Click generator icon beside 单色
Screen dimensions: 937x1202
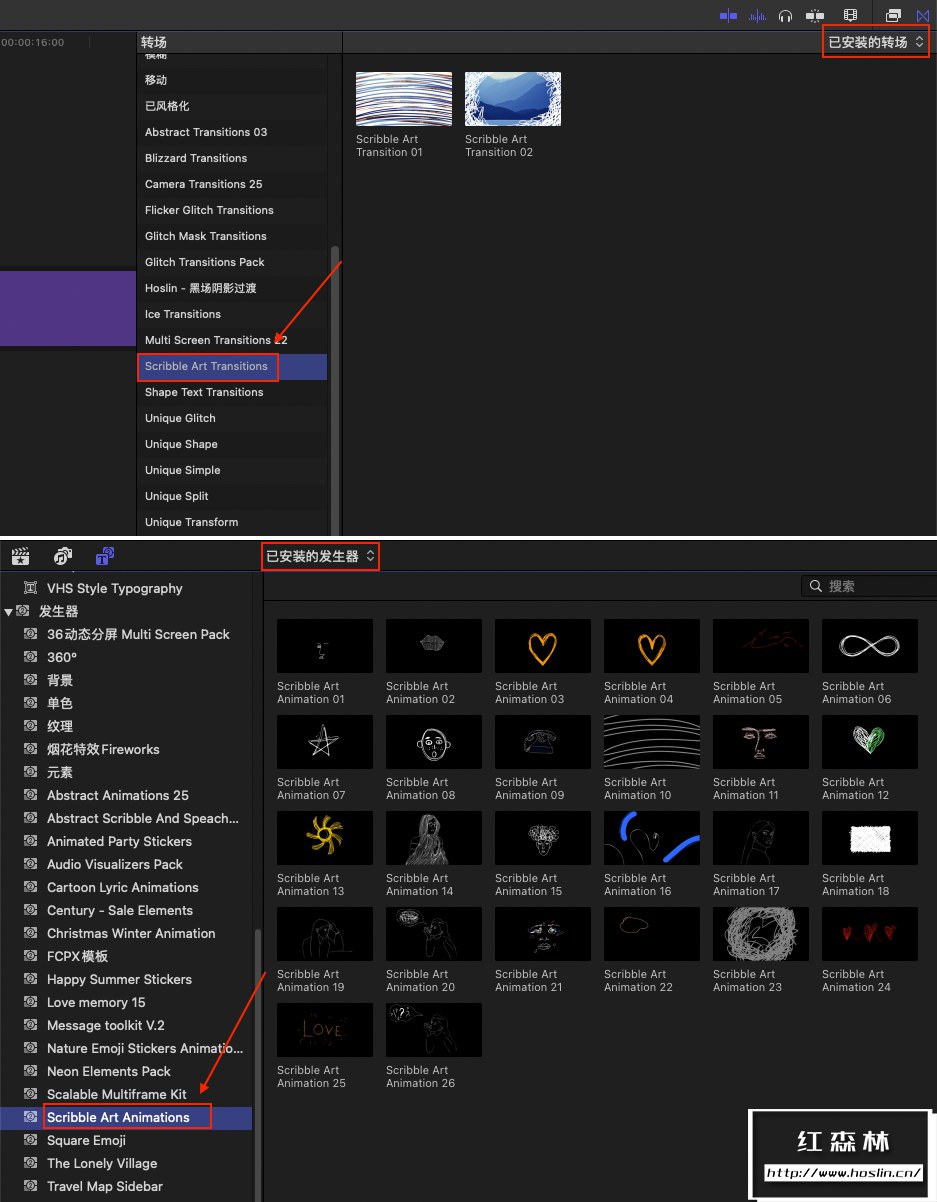click(x=31, y=703)
